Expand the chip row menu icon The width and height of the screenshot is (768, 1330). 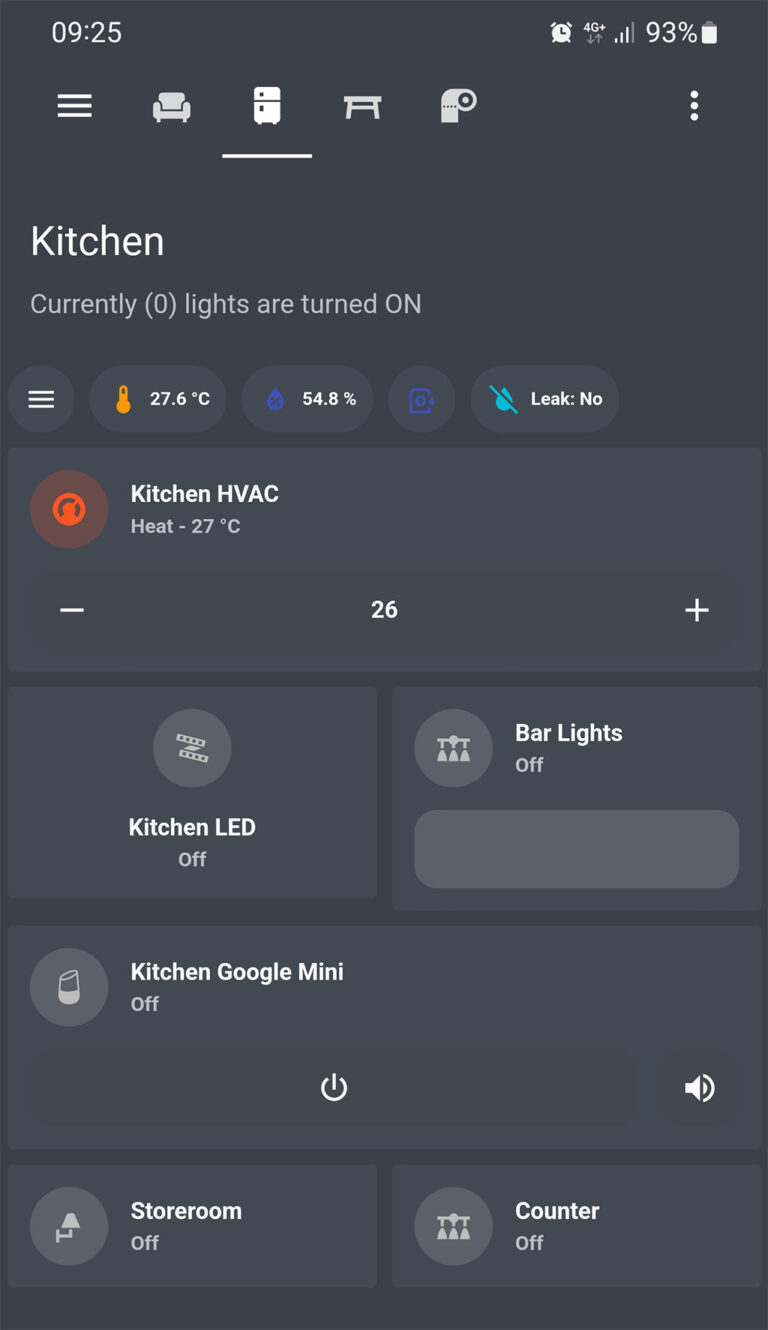(x=41, y=399)
